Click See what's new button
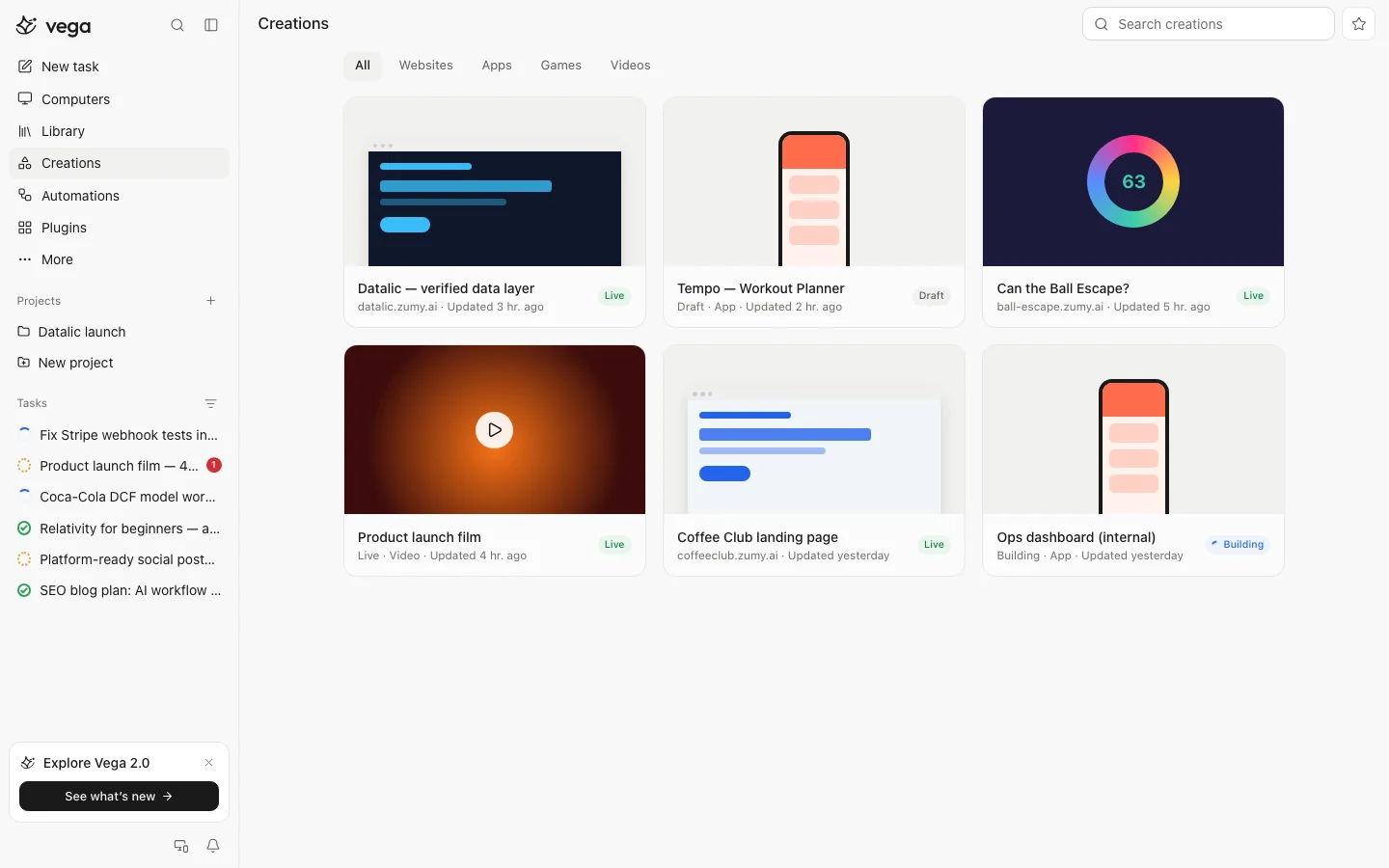 point(119,797)
